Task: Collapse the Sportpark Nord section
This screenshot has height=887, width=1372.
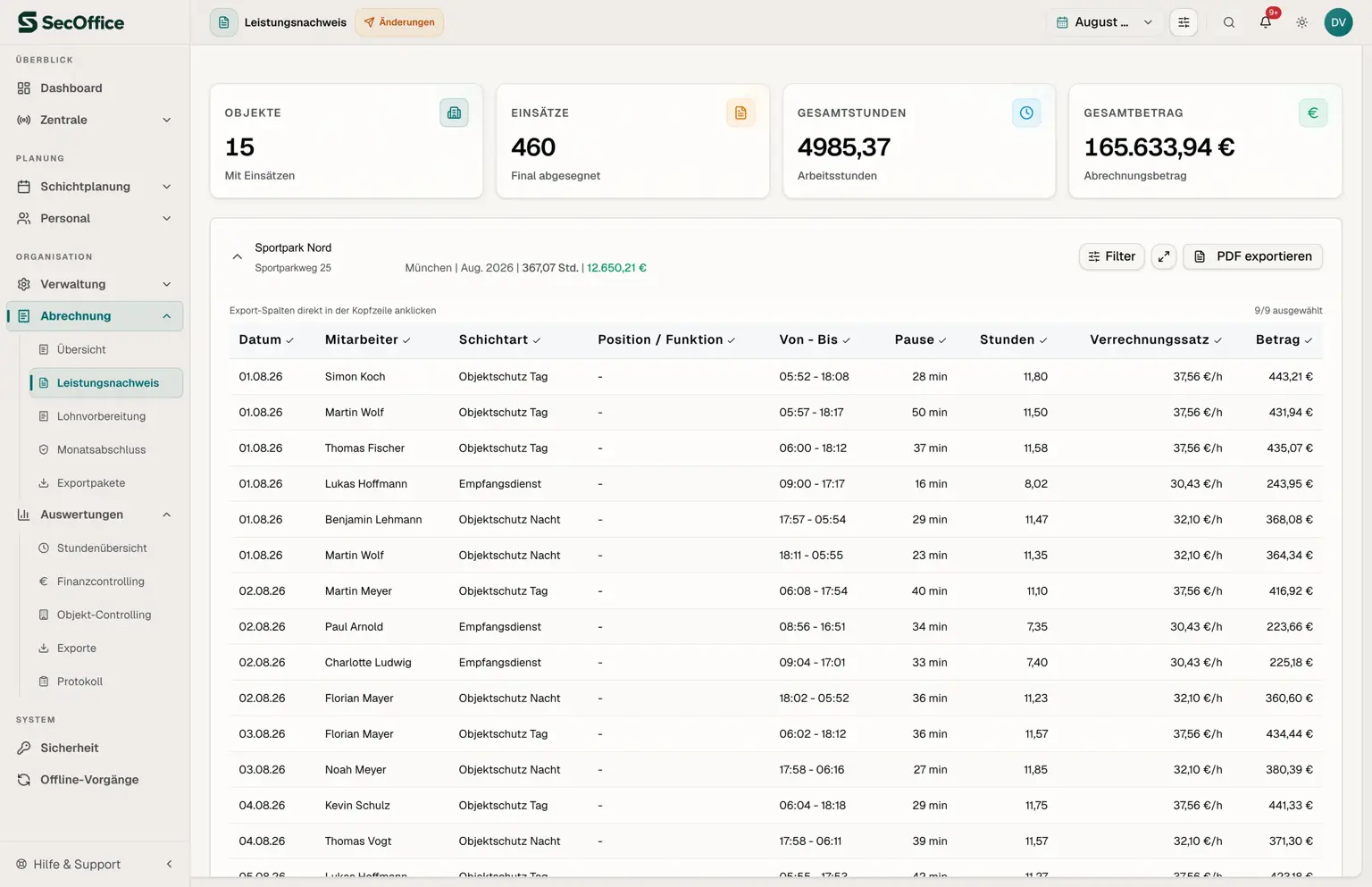Action: coord(237,256)
